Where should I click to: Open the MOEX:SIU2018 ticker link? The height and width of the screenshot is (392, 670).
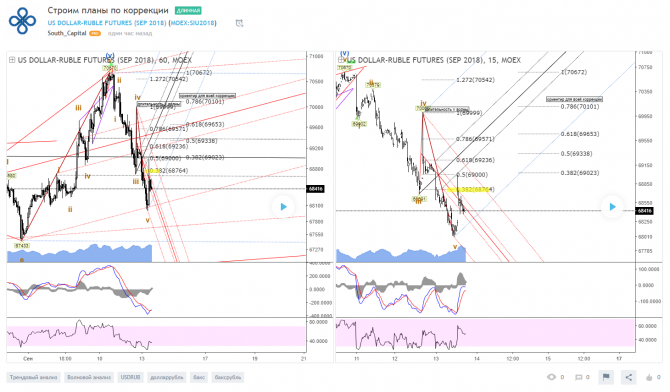192,23
